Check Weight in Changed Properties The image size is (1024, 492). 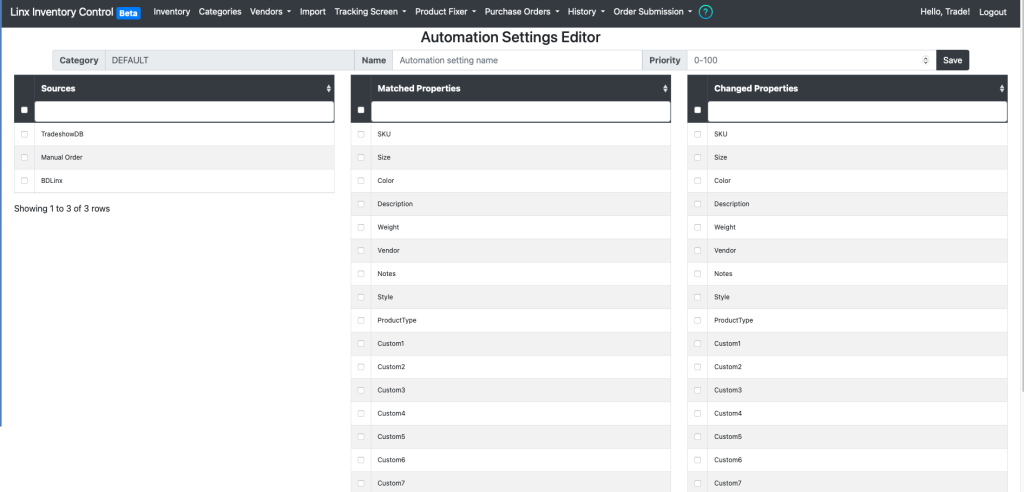point(697,227)
